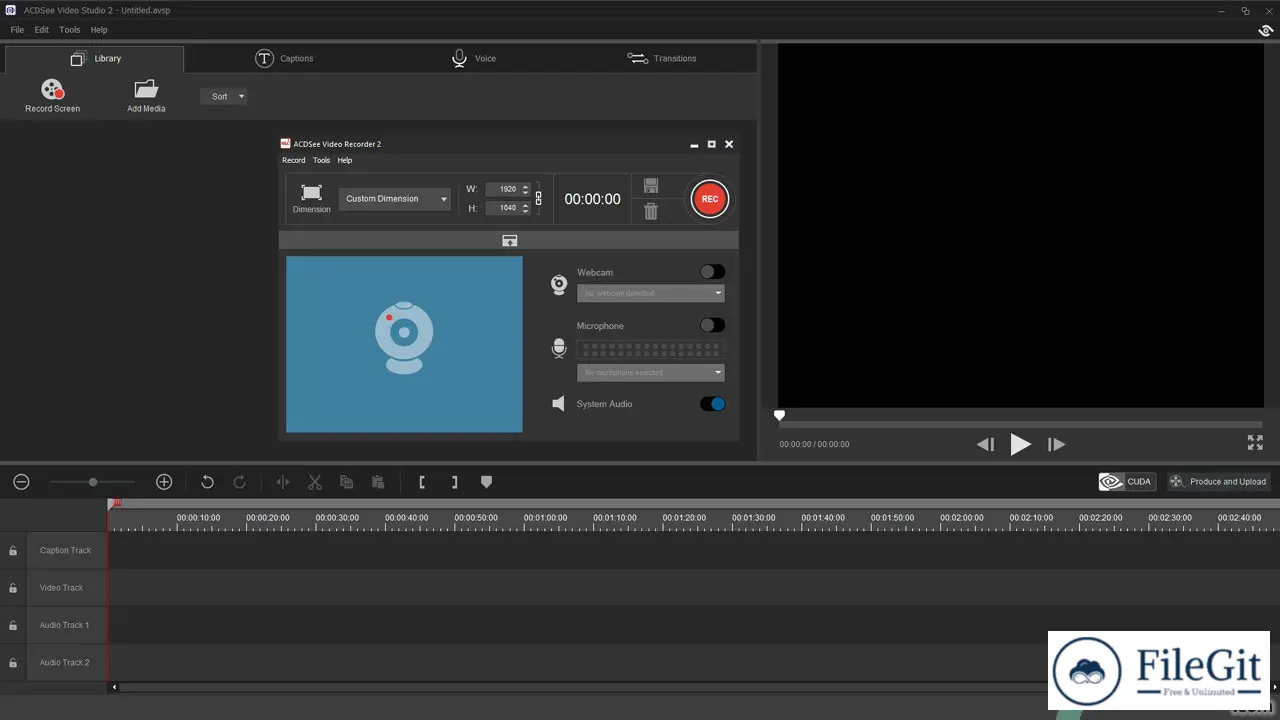Click Produce and Upload button
The width and height of the screenshot is (1280, 720).
pos(1218,482)
